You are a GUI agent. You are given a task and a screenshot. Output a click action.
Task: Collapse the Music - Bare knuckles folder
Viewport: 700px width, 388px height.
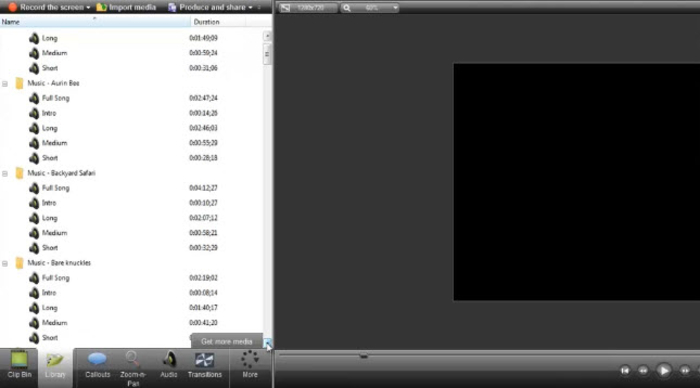5,263
